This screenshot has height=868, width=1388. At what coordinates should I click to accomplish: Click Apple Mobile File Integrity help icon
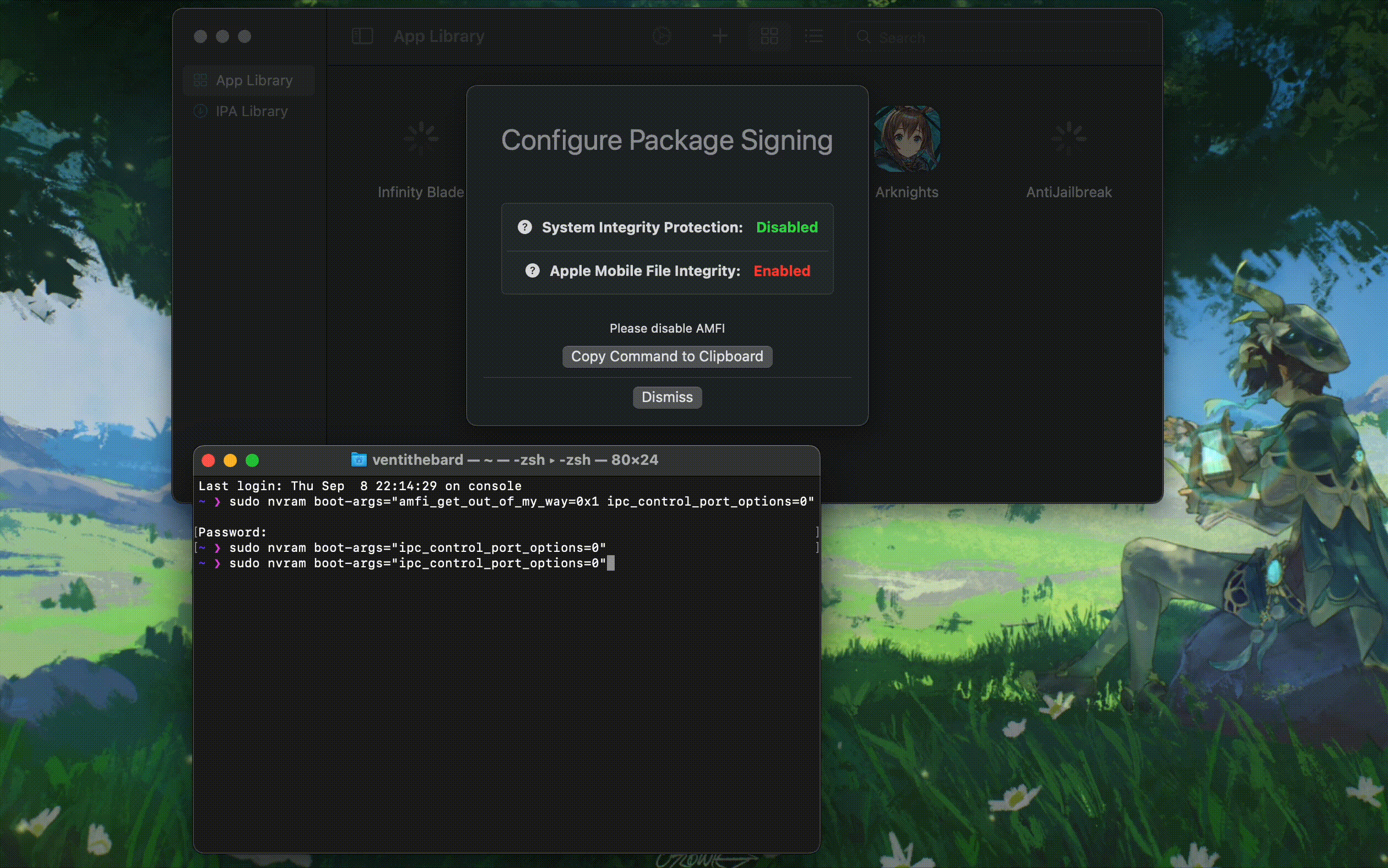click(x=532, y=270)
